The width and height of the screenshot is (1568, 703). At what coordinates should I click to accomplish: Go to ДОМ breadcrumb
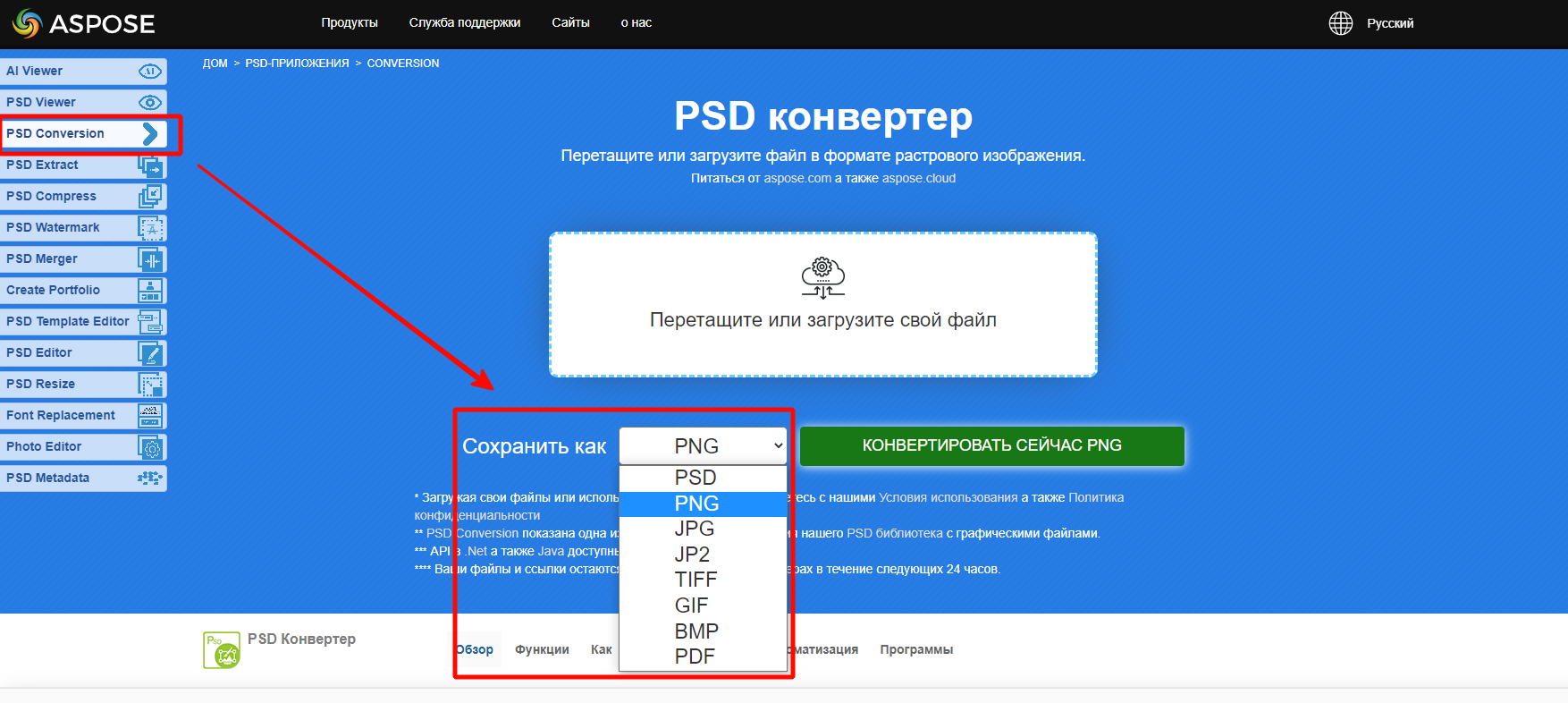215,64
